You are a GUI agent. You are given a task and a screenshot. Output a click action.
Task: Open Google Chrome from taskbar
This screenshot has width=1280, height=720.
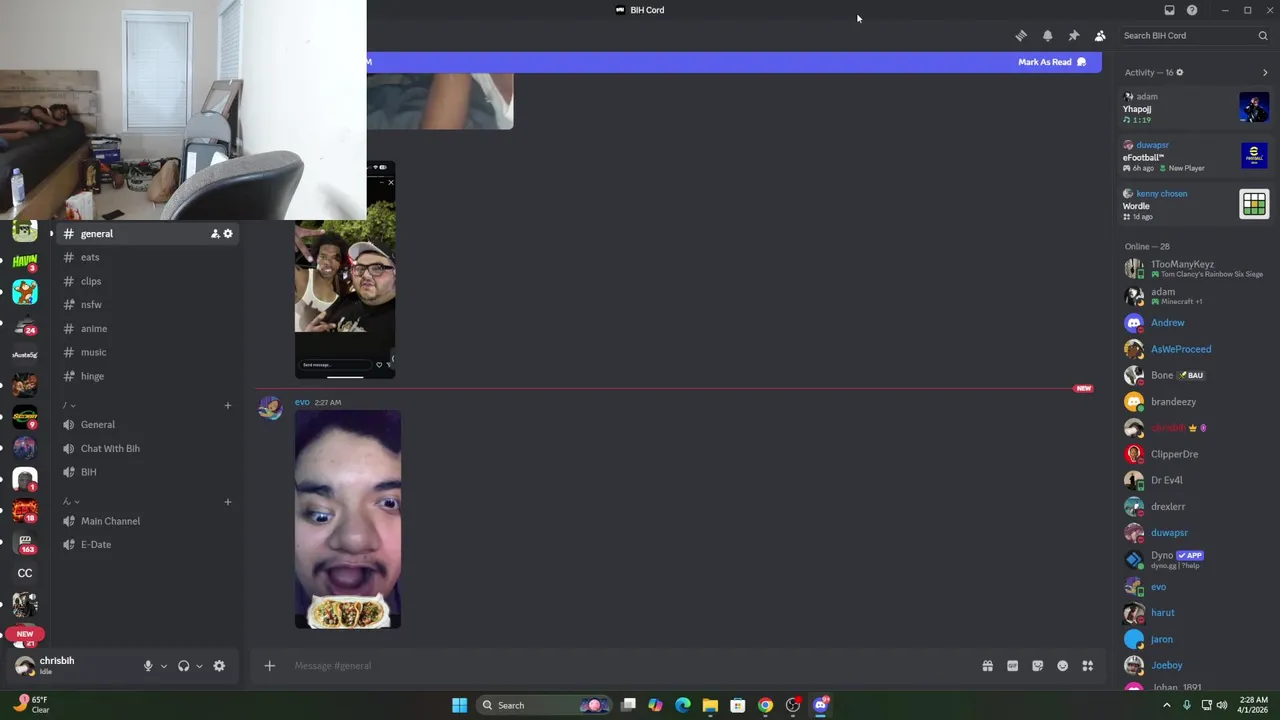coord(765,705)
